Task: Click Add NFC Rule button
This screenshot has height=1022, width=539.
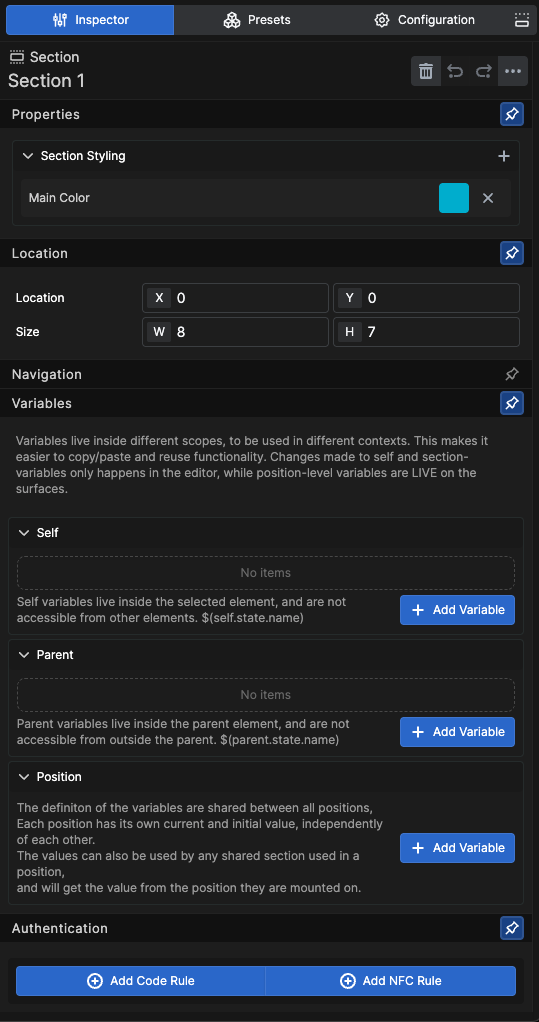Action: tap(391, 981)
